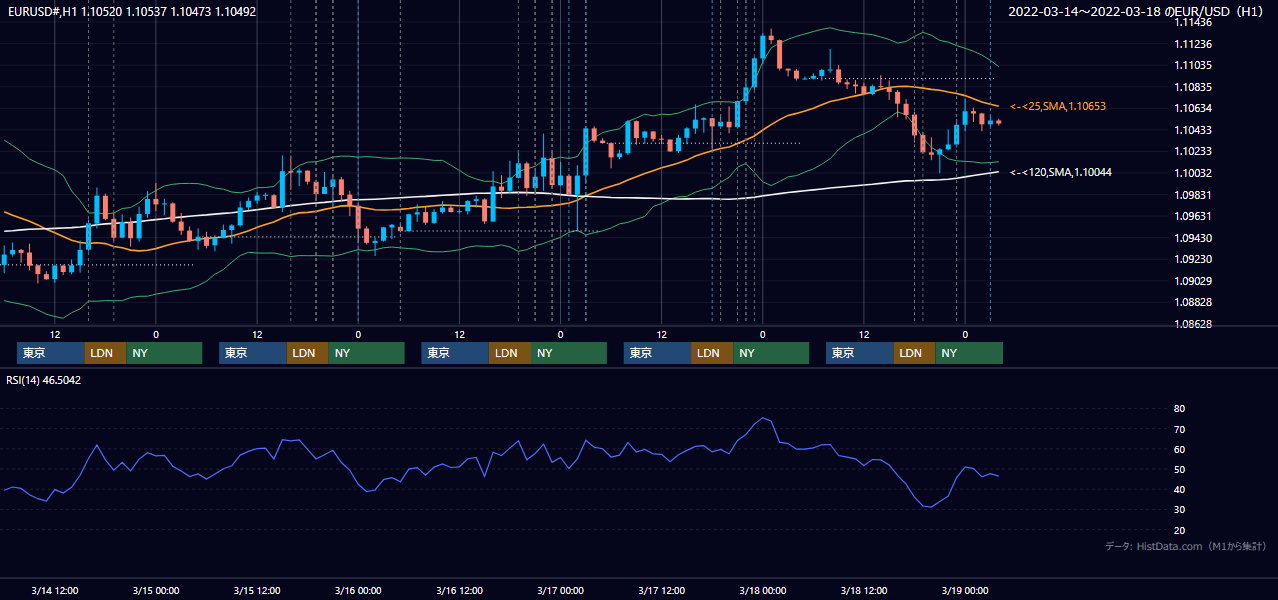Screen dimensions: 1278x600
Task: Click price axis label 1.09029
Action: (x=1193, y=281)
